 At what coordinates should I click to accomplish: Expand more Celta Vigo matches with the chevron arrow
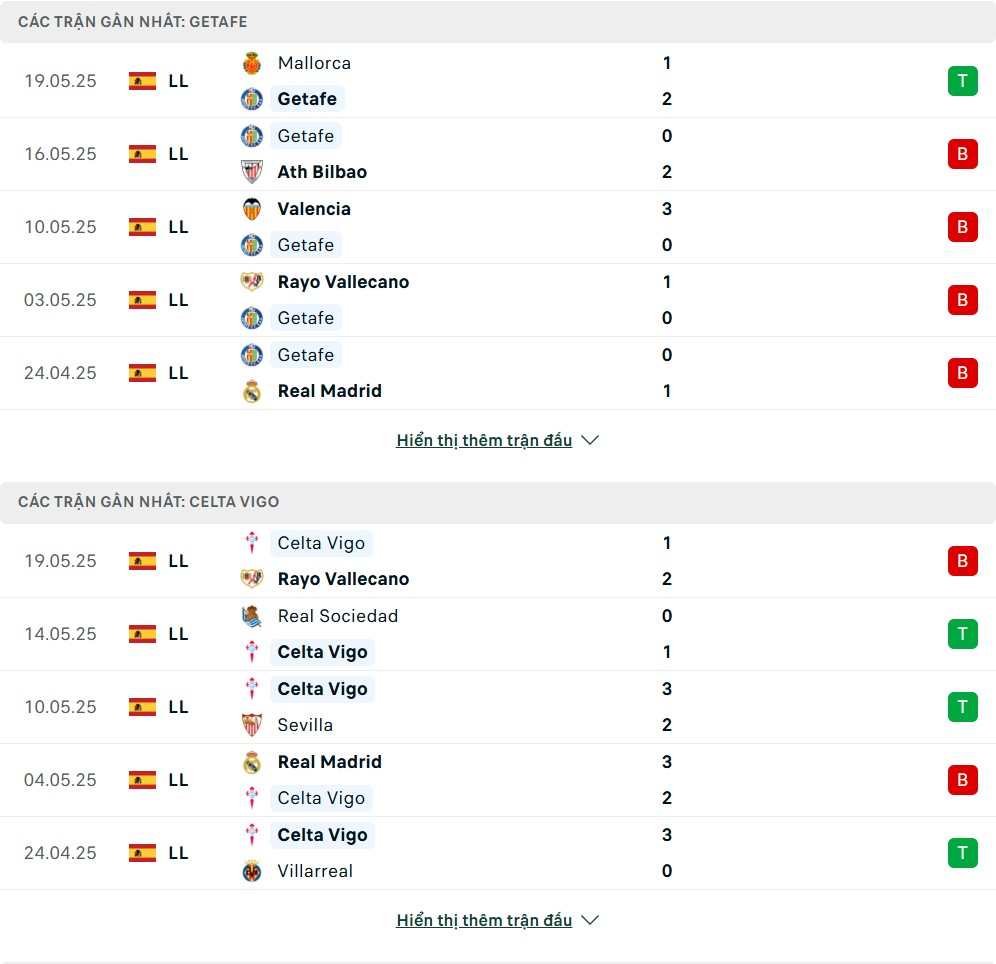click(590, 920)
